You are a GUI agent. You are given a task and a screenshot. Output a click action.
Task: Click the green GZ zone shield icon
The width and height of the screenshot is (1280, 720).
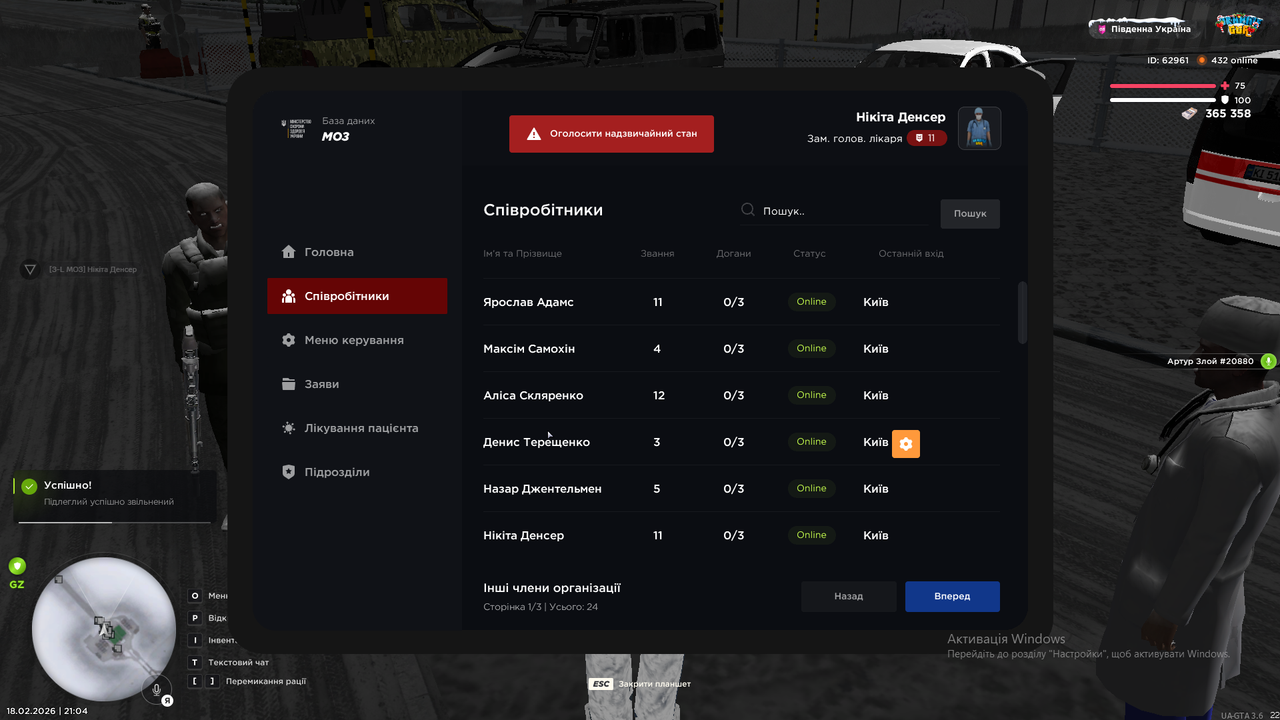click(x=17, y=566)
